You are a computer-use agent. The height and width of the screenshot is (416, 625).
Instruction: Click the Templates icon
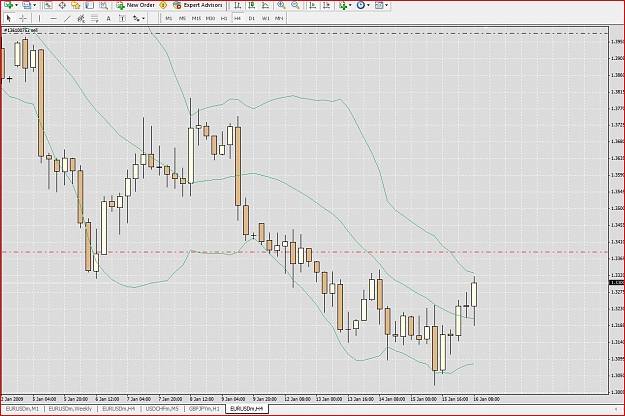pyautogui.click(x=379, y=5)
